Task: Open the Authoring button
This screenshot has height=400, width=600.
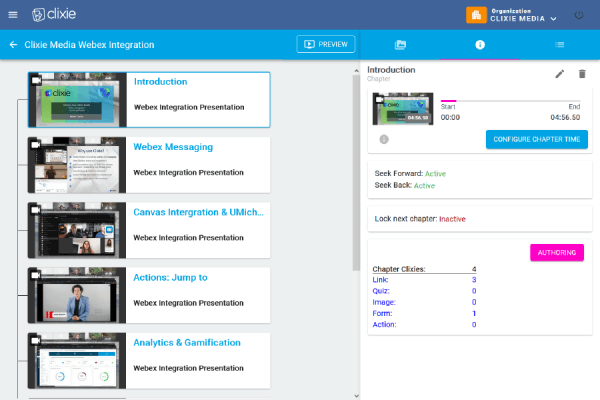Action: tap(557, 253)
